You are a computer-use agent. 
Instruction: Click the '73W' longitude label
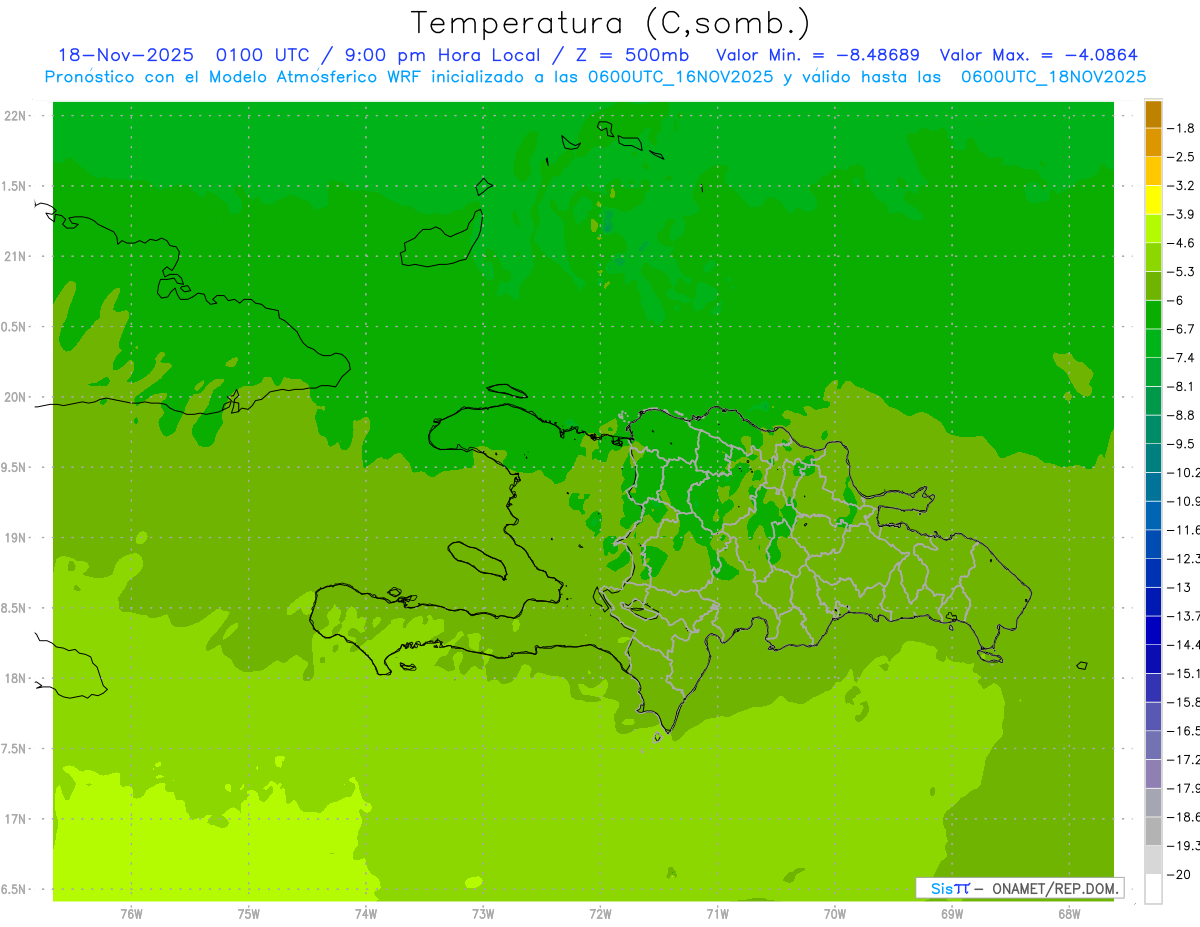pyautogui.click(x=483, y=913)
